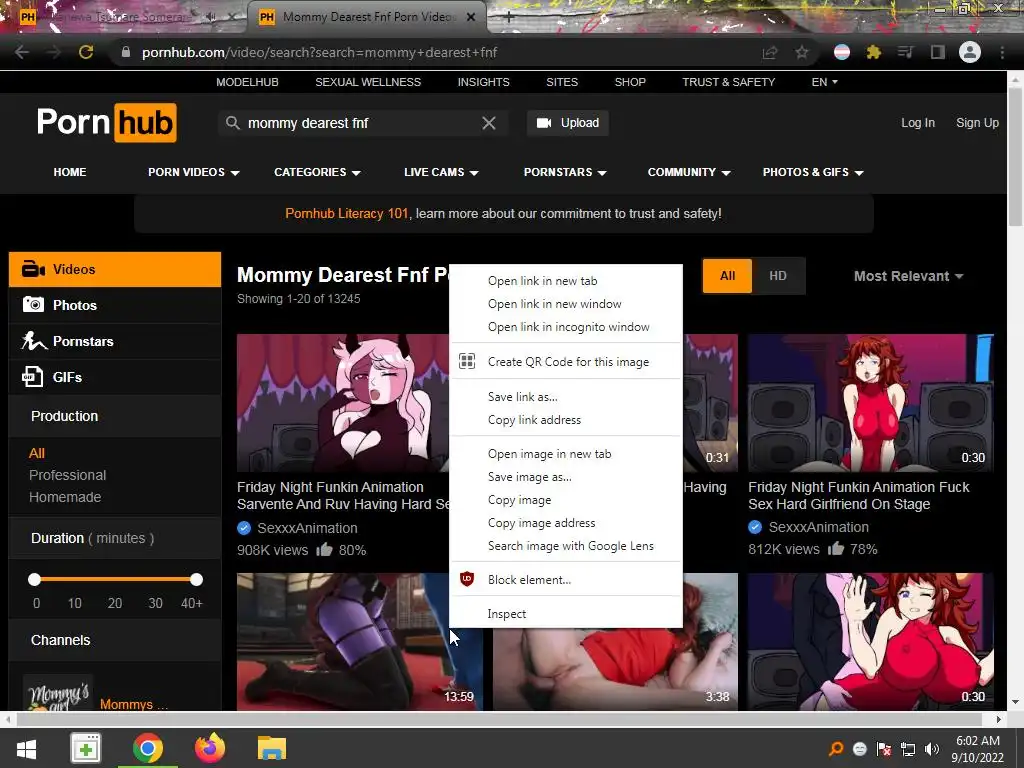Select the GIFs sidebar tab
This screenshot has height=768, width=1024.
(x=115, y=377)
